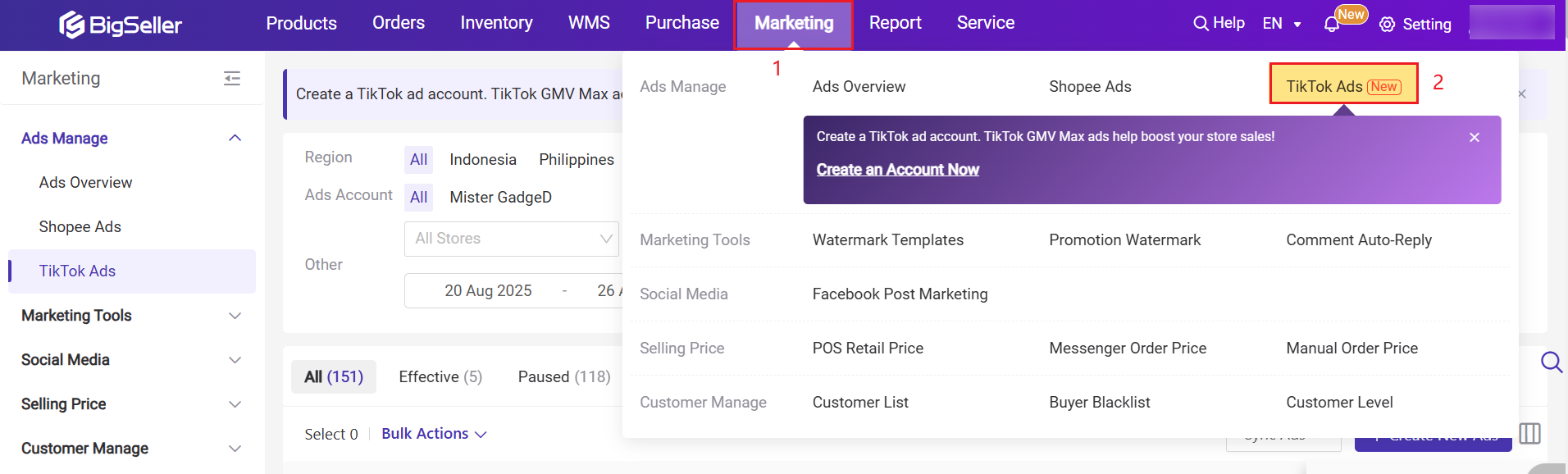
Task: Expand the Marketing Tools sidebar section
Action: [x=132, y=316]
